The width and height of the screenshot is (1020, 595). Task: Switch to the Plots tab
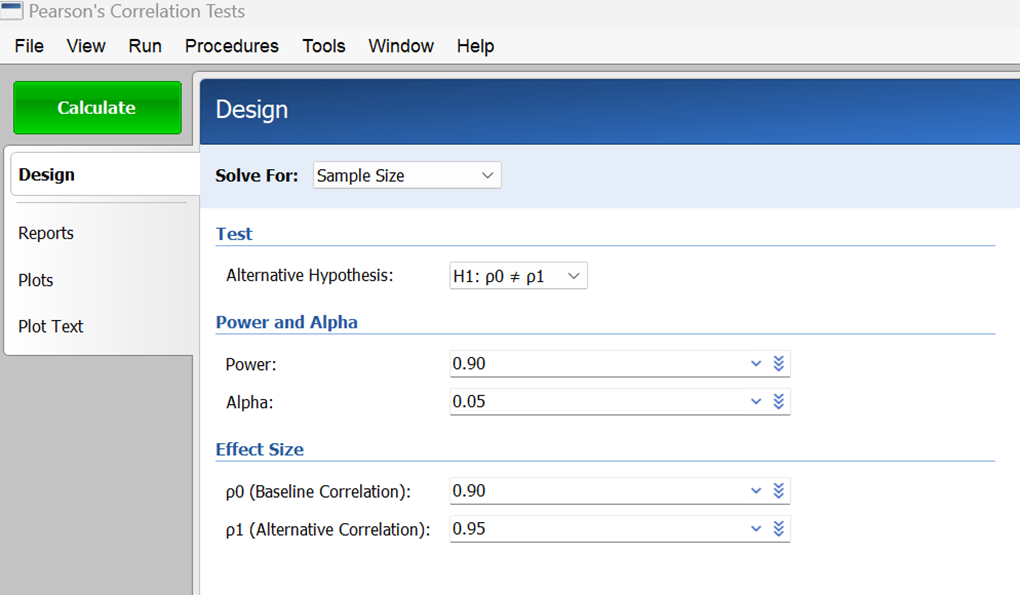36,280
